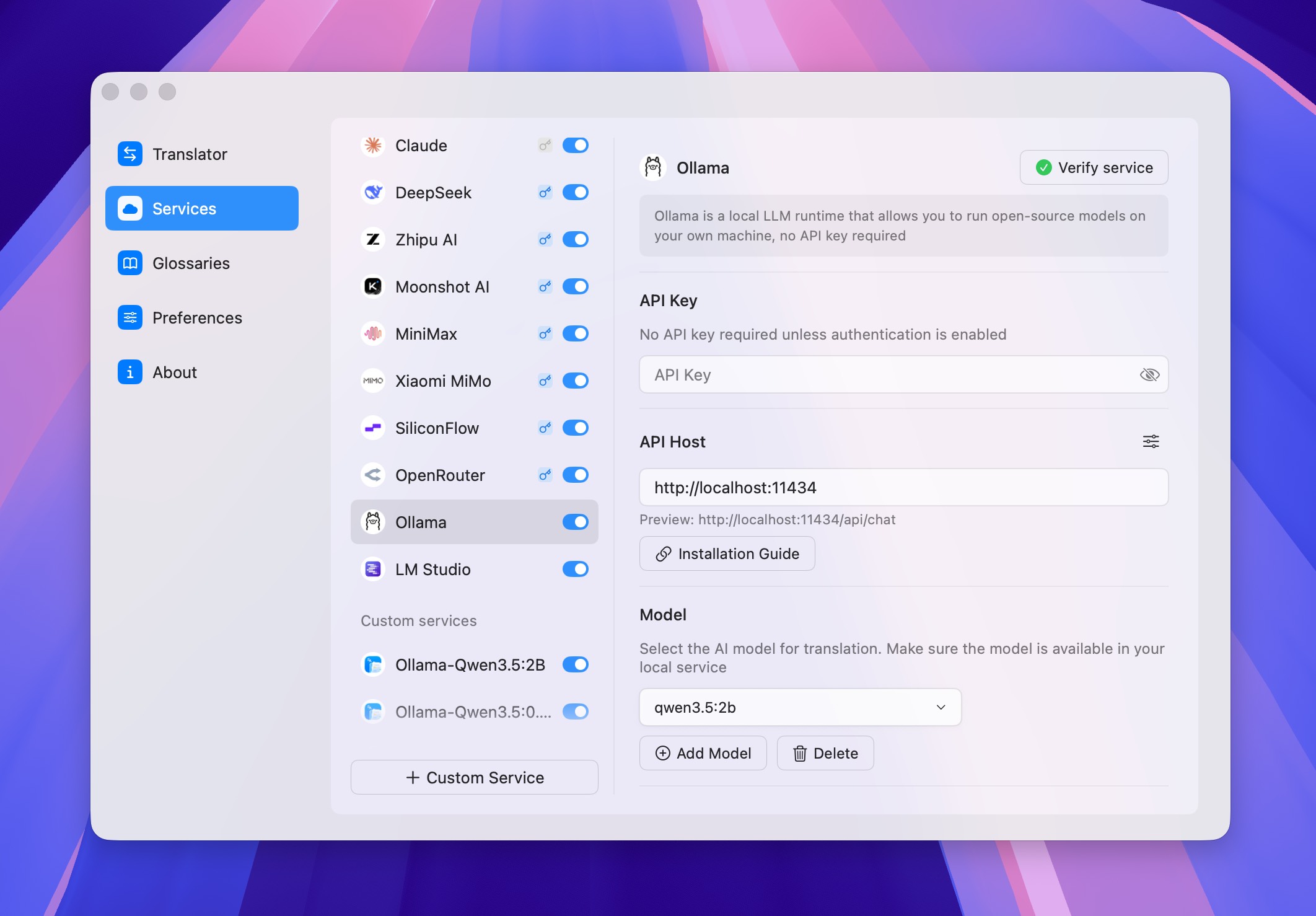1316x916 pixels.
Task: Click the Verify service button
Action: 1094,168
